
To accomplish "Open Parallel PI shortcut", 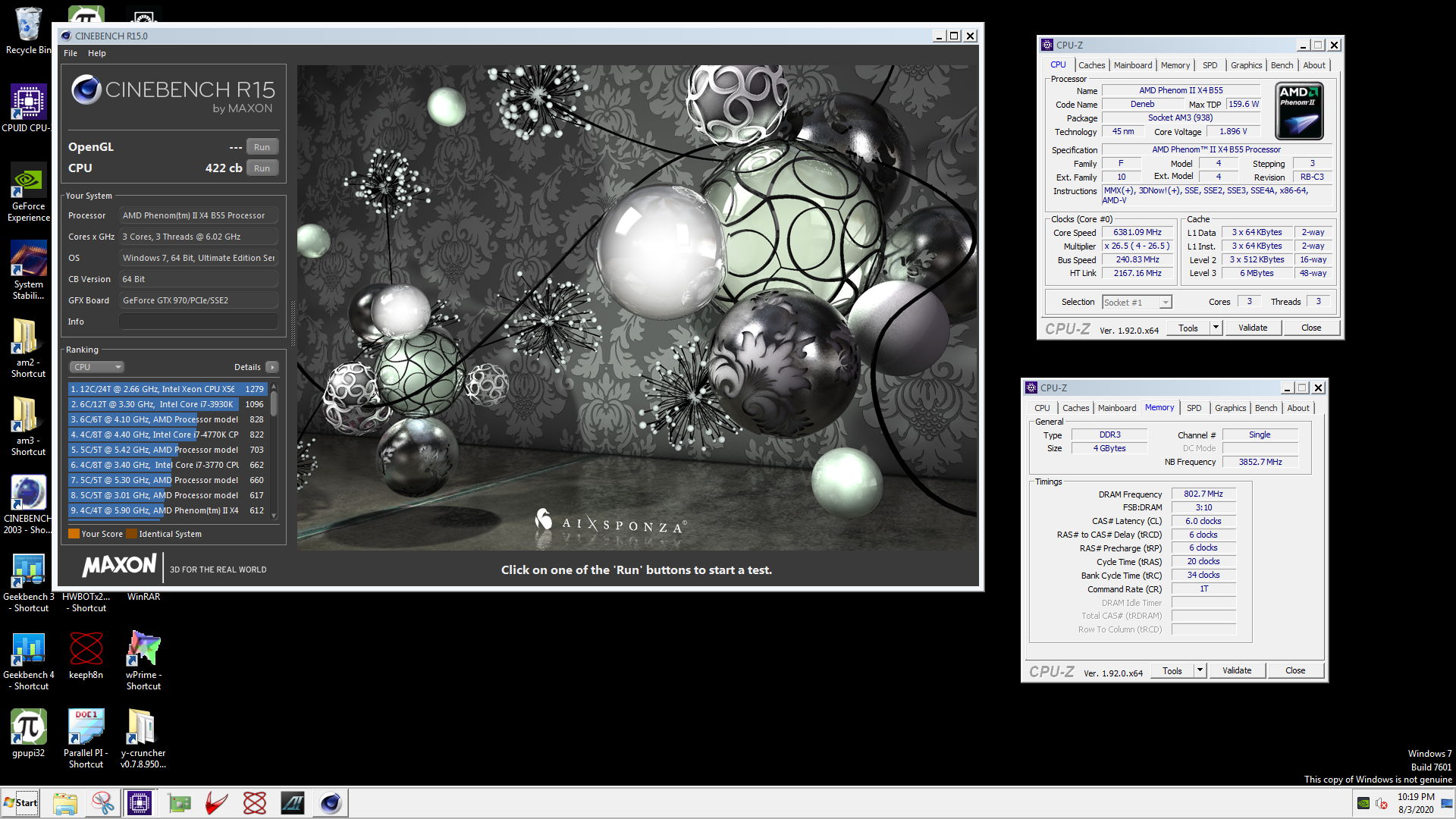I will pyautogui.click(x=86, y=739).
